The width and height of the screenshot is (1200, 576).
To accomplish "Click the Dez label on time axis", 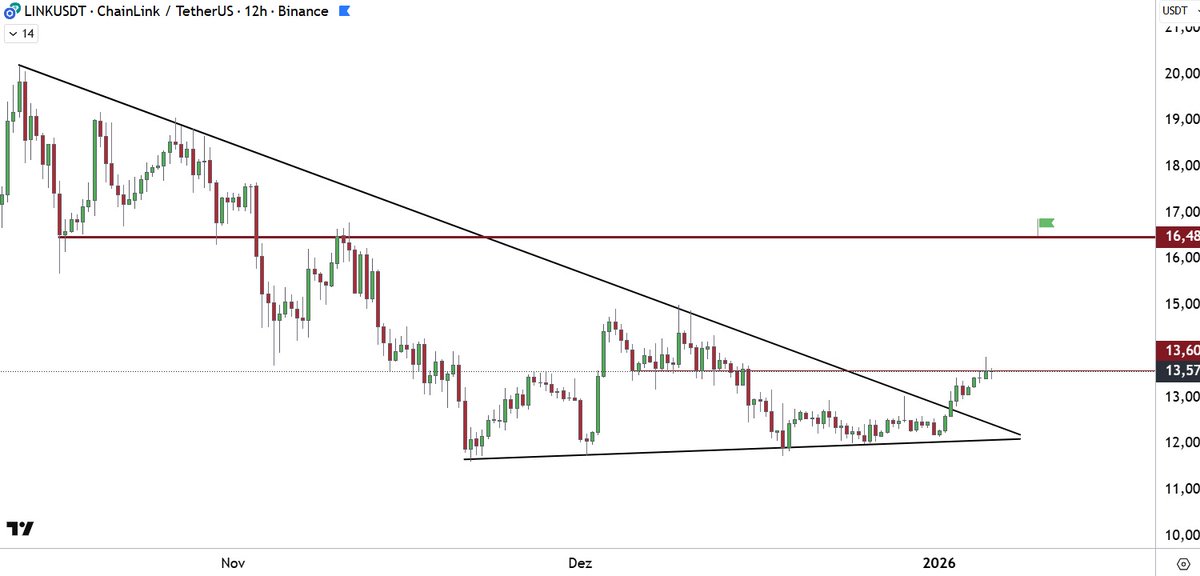I will click(x=580, y=563).
